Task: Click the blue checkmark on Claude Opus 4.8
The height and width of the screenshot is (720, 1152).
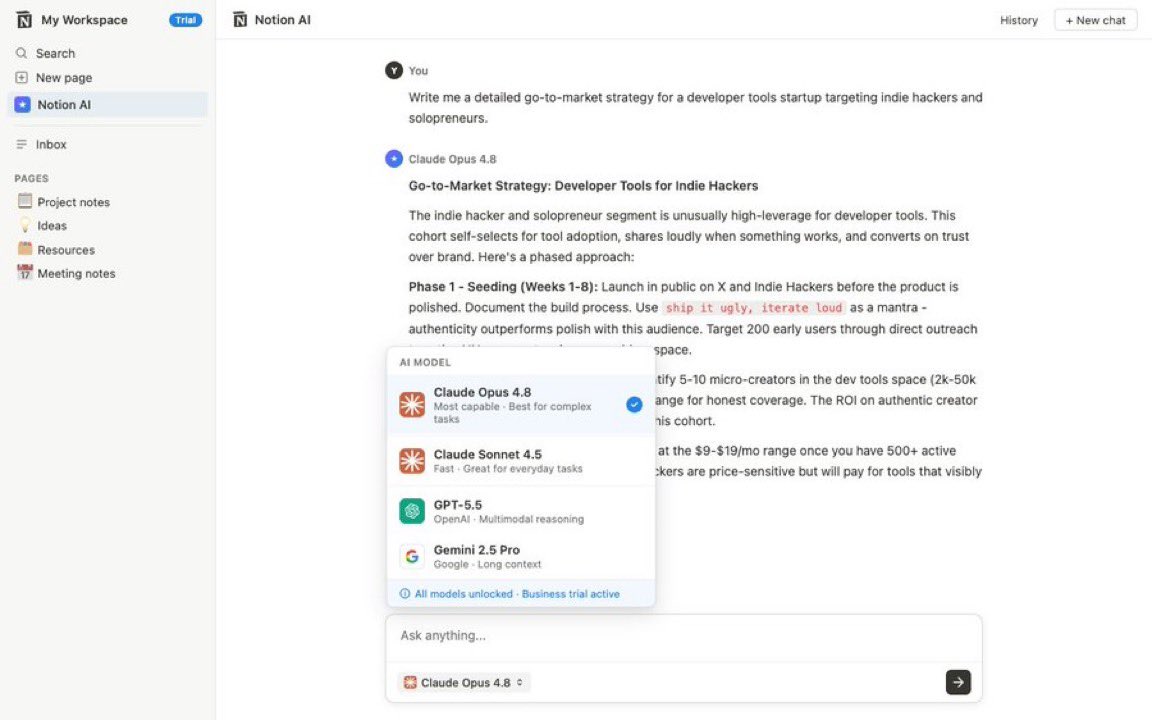Action: coord(634,405)
